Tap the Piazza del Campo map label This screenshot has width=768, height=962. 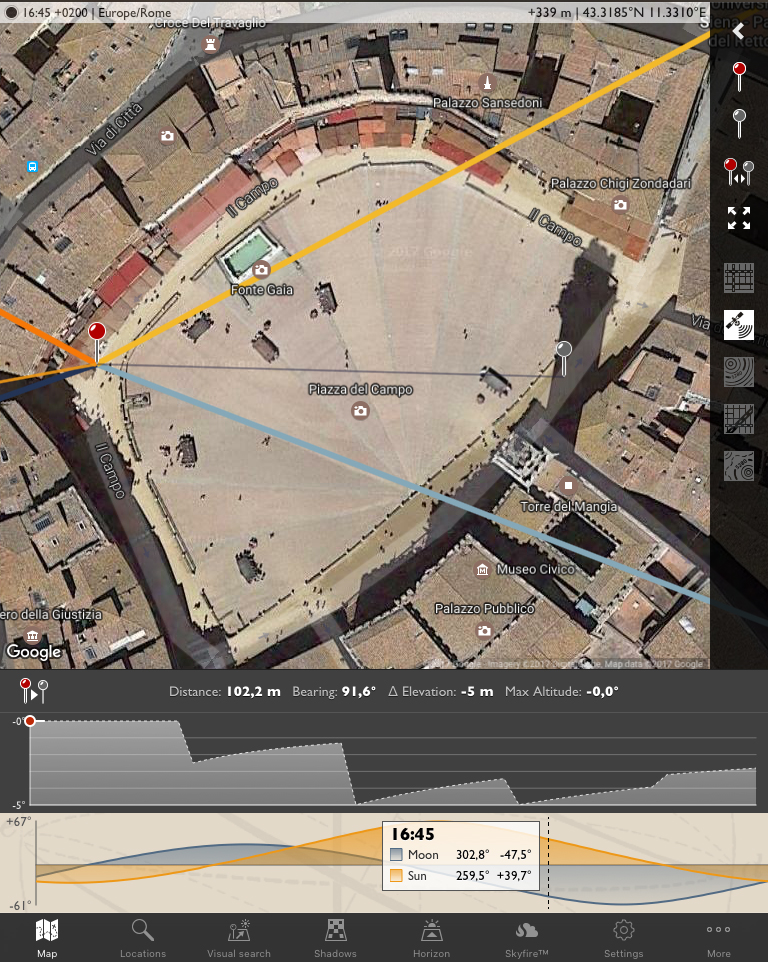pos(360,390)
